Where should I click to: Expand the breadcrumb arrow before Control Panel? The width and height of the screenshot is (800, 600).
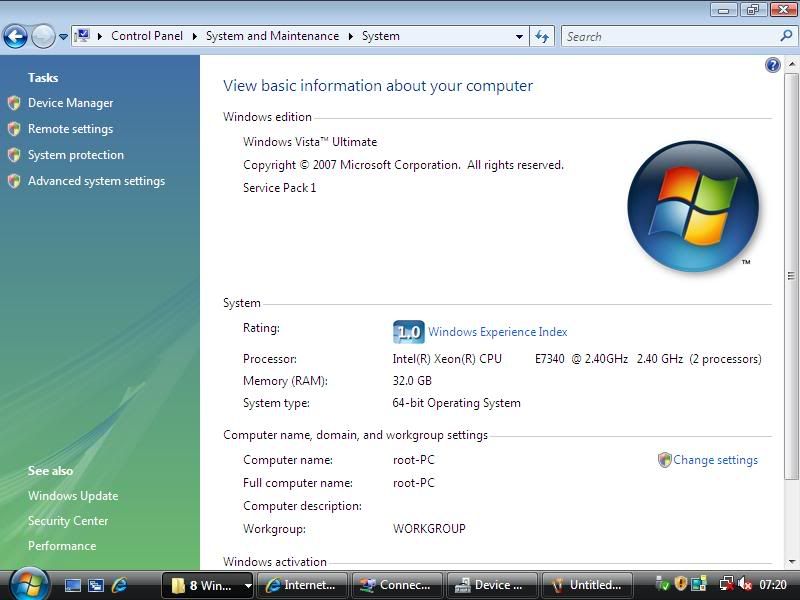(x=100, y=36)
